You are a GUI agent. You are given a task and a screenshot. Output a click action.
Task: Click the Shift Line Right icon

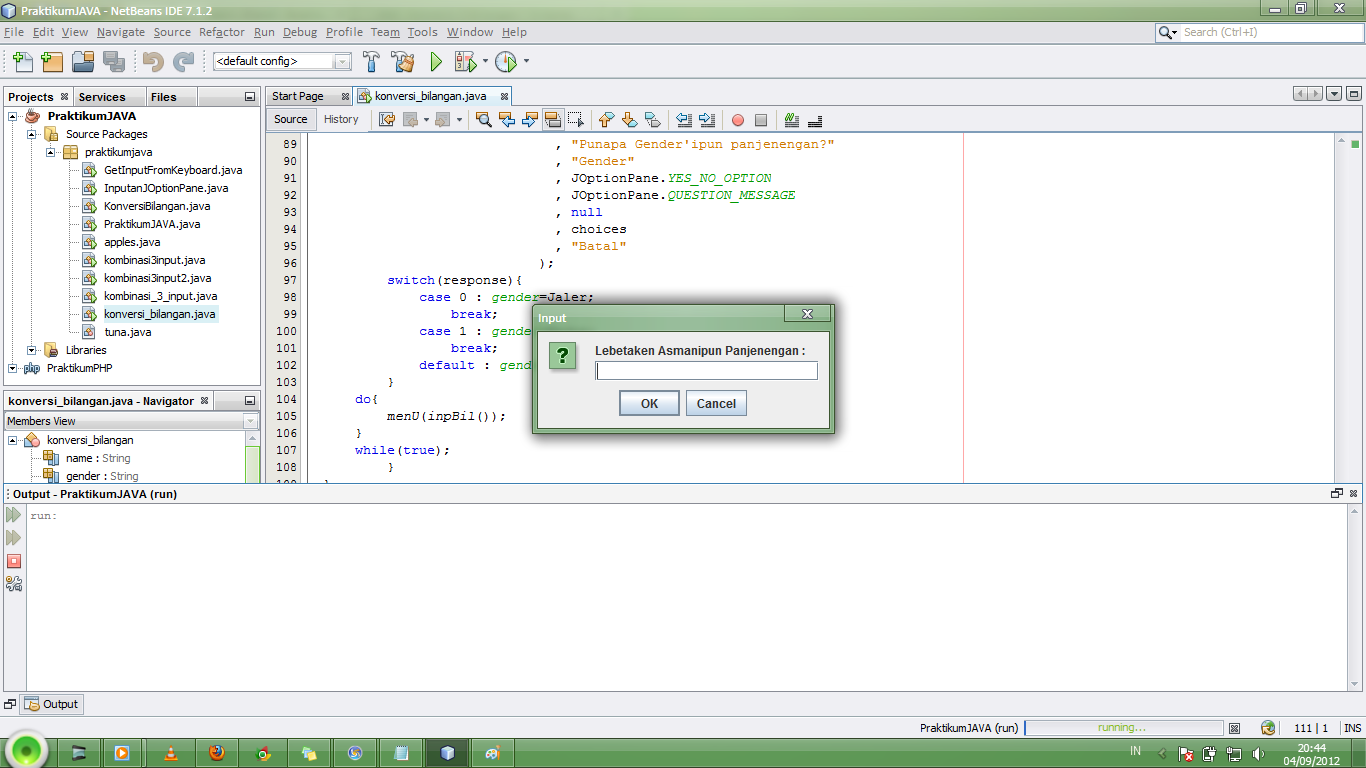point(707,120)
